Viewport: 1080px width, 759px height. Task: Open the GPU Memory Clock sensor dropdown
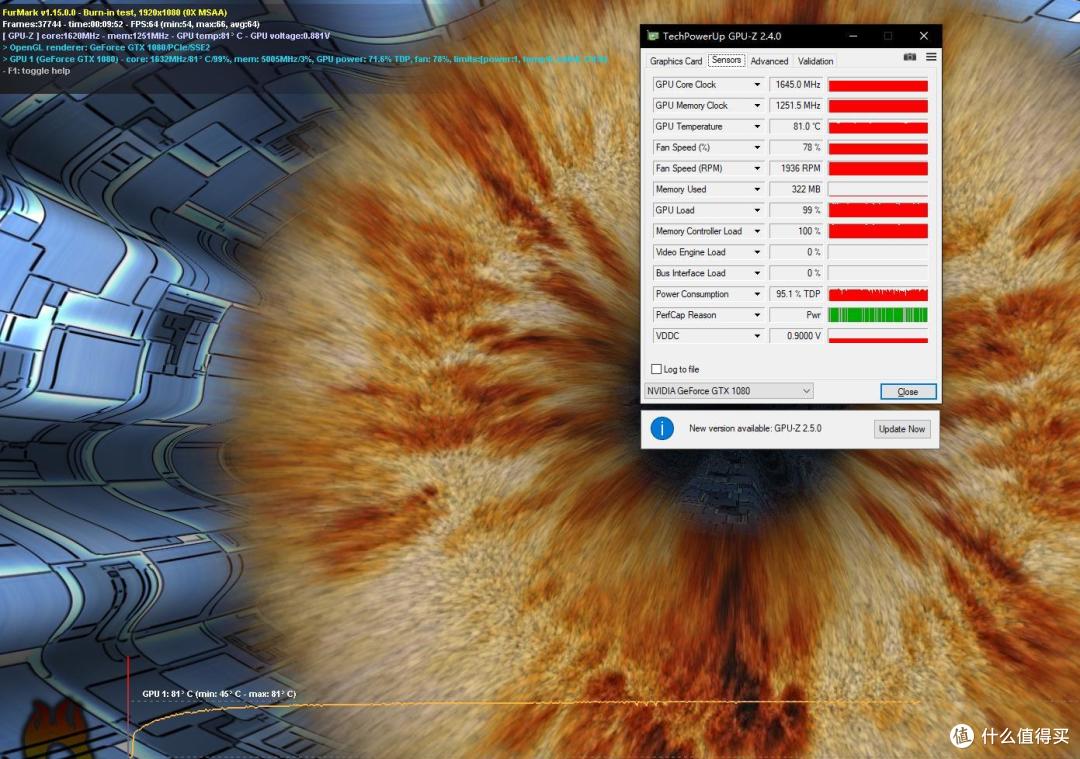pos(757,105)
